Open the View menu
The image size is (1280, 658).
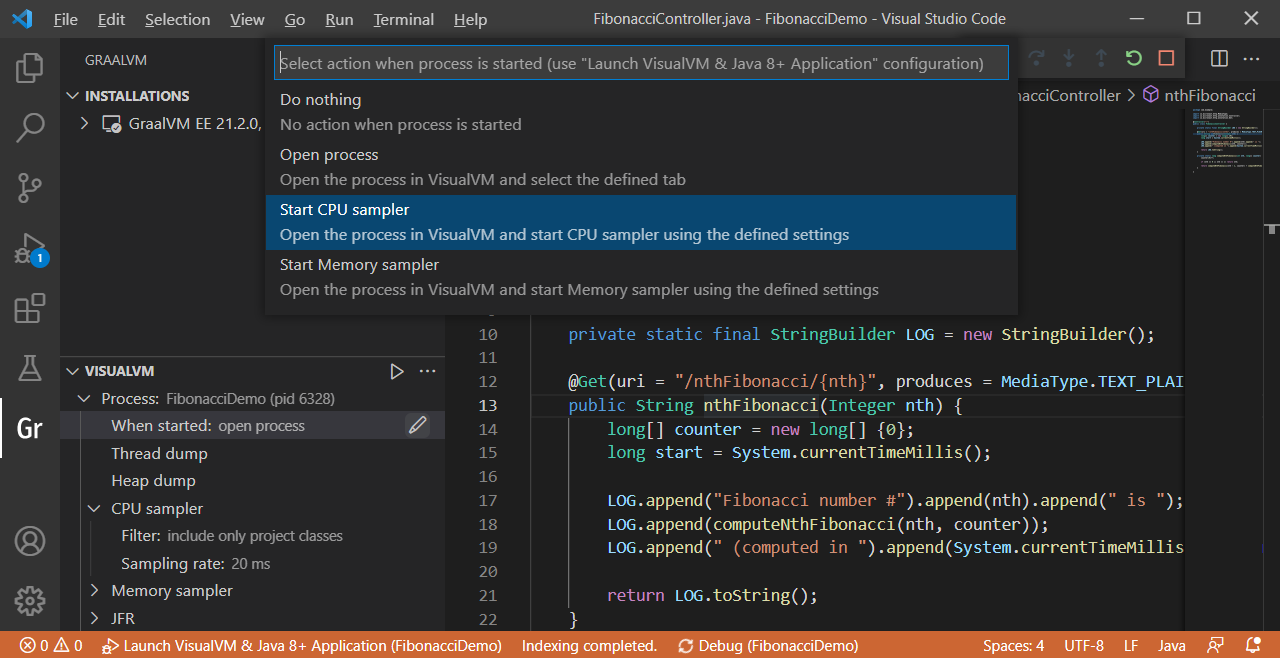247,19
